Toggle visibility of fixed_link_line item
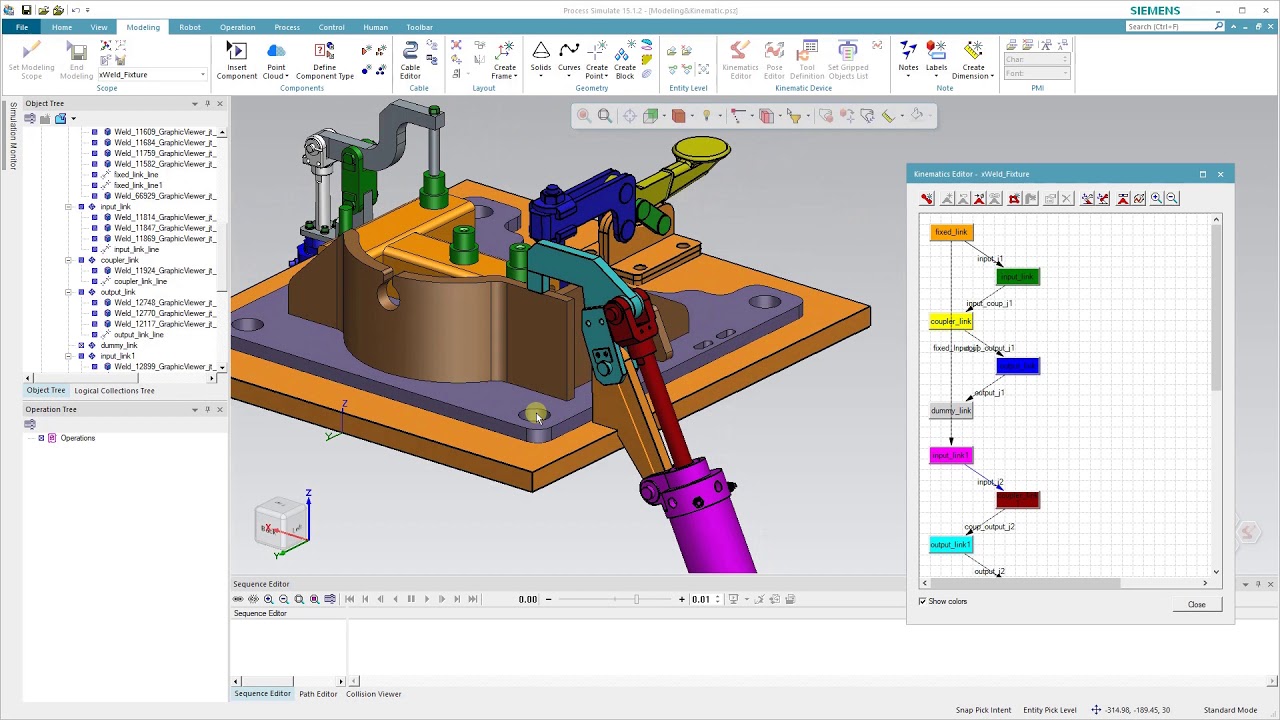The width and height of the screenshot is (1280, 720). tap(95, 175)
